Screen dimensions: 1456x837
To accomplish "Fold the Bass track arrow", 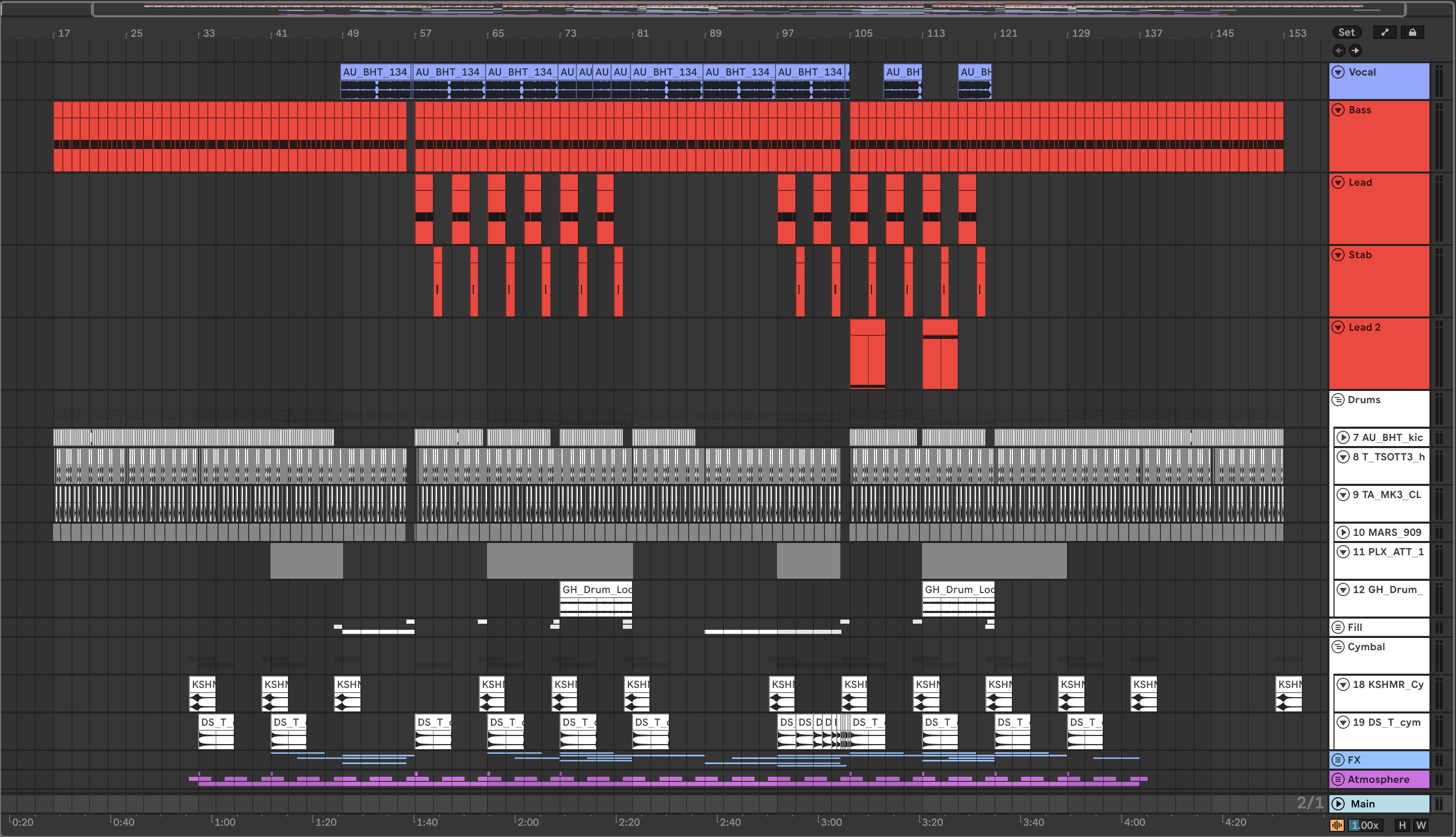I will click(x=1338, y=110).
